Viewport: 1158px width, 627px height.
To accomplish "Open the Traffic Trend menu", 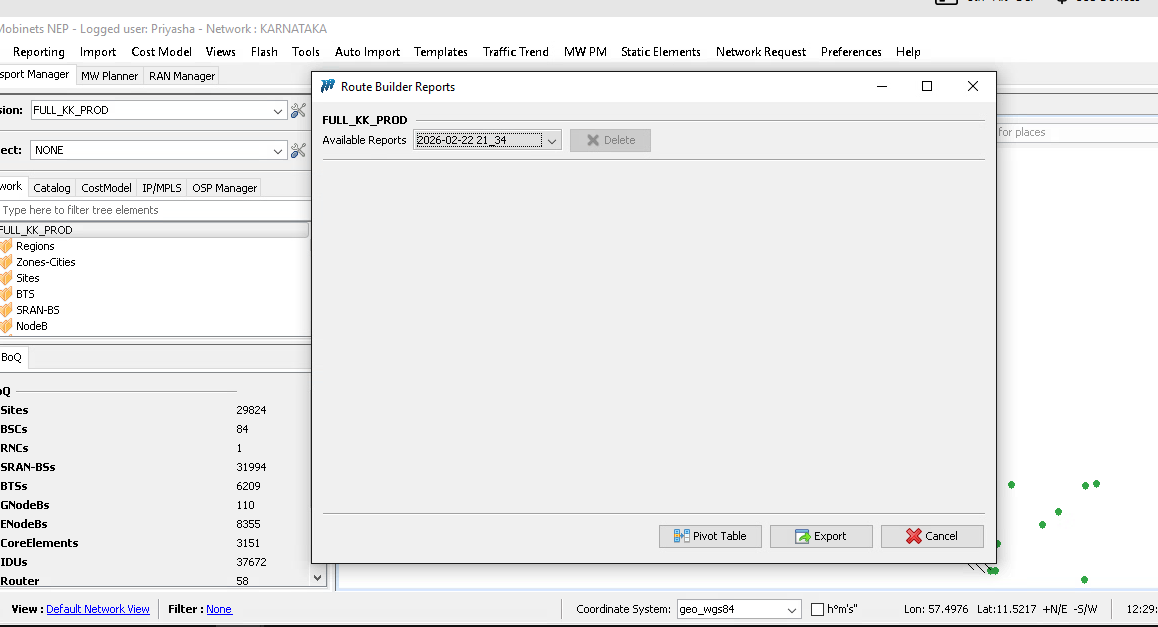I will [515, 52].
